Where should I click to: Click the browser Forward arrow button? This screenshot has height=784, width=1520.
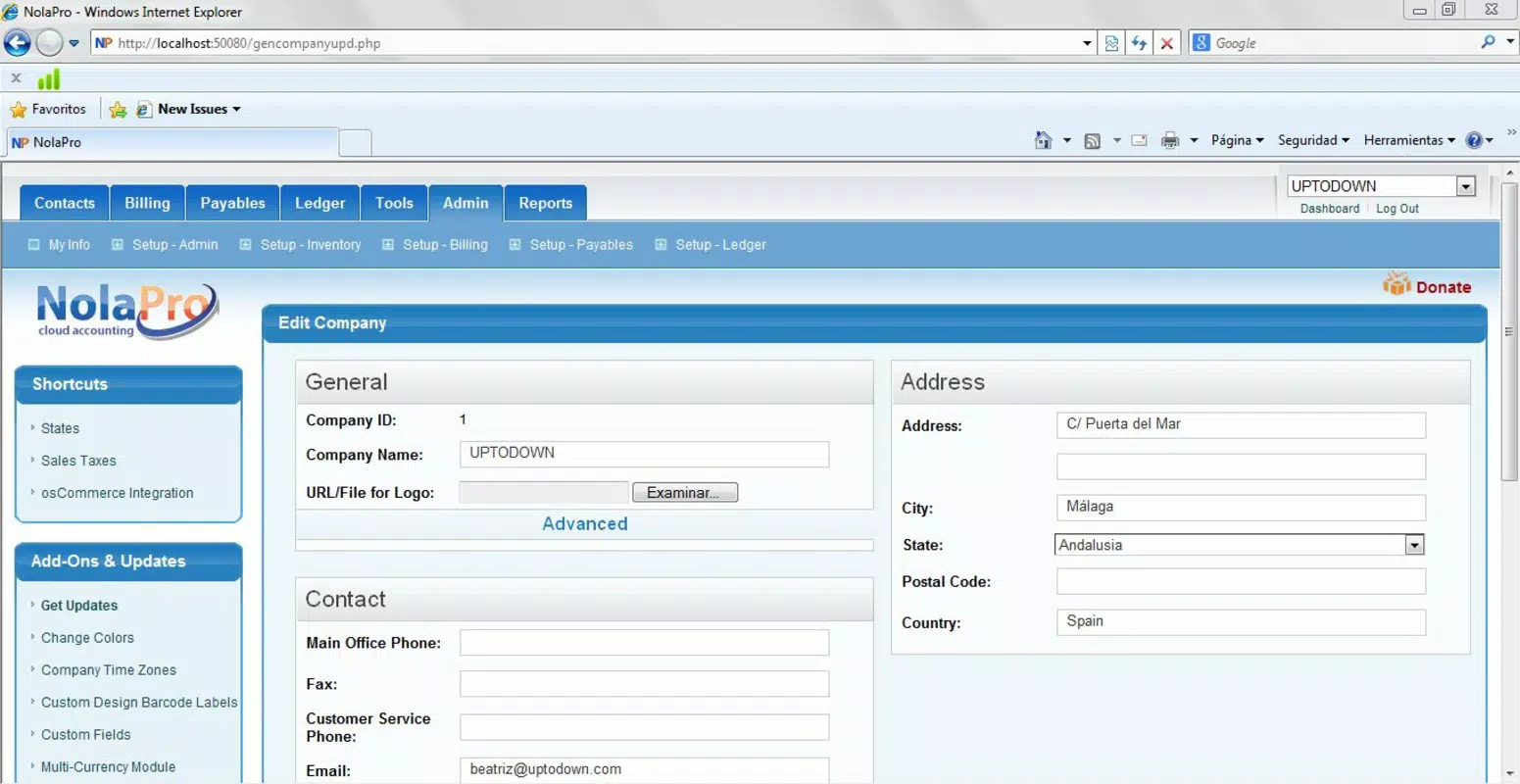[49, 42]
